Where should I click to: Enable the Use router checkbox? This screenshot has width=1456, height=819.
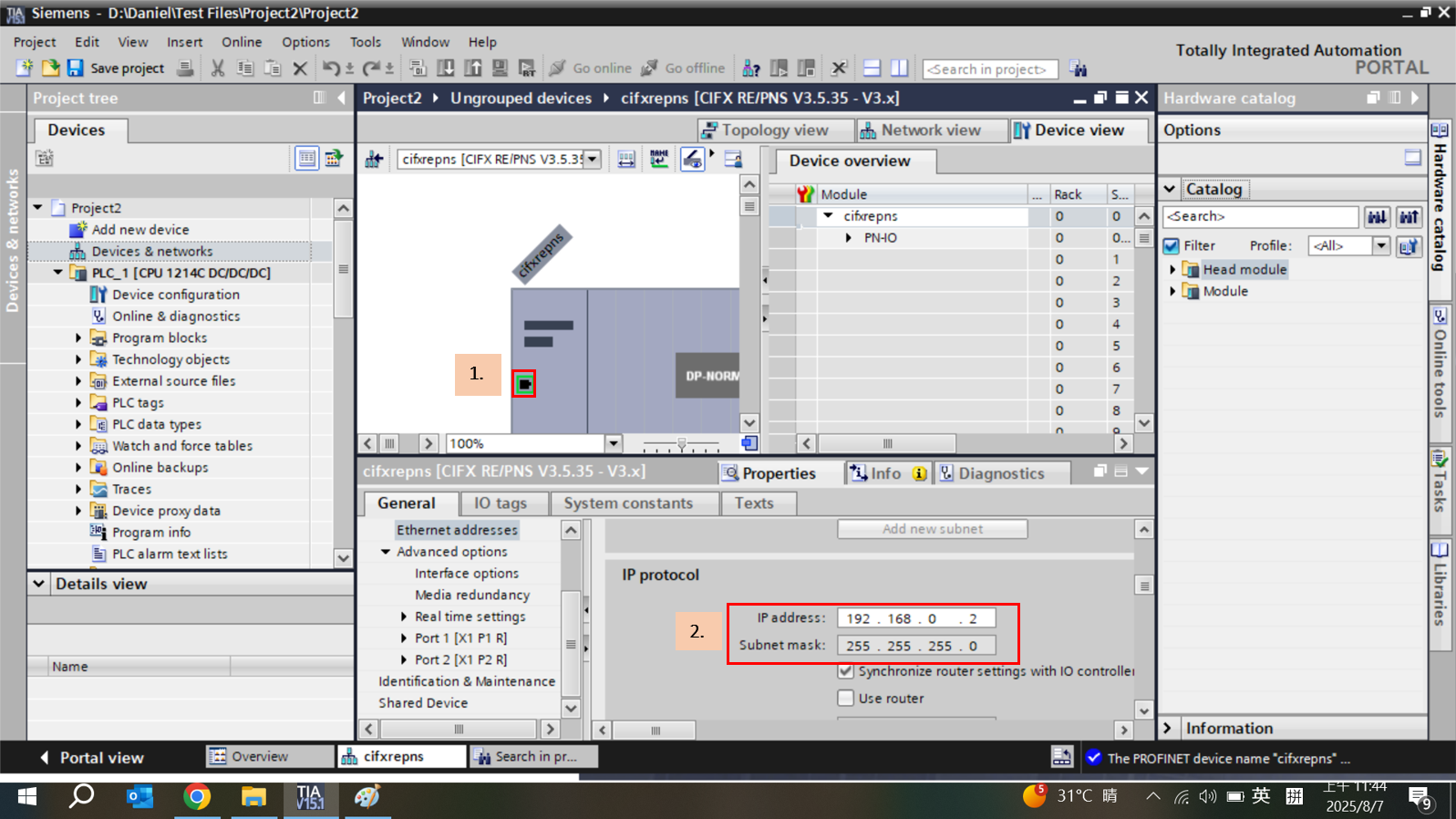pyautogui.click(x=845, y=698)
